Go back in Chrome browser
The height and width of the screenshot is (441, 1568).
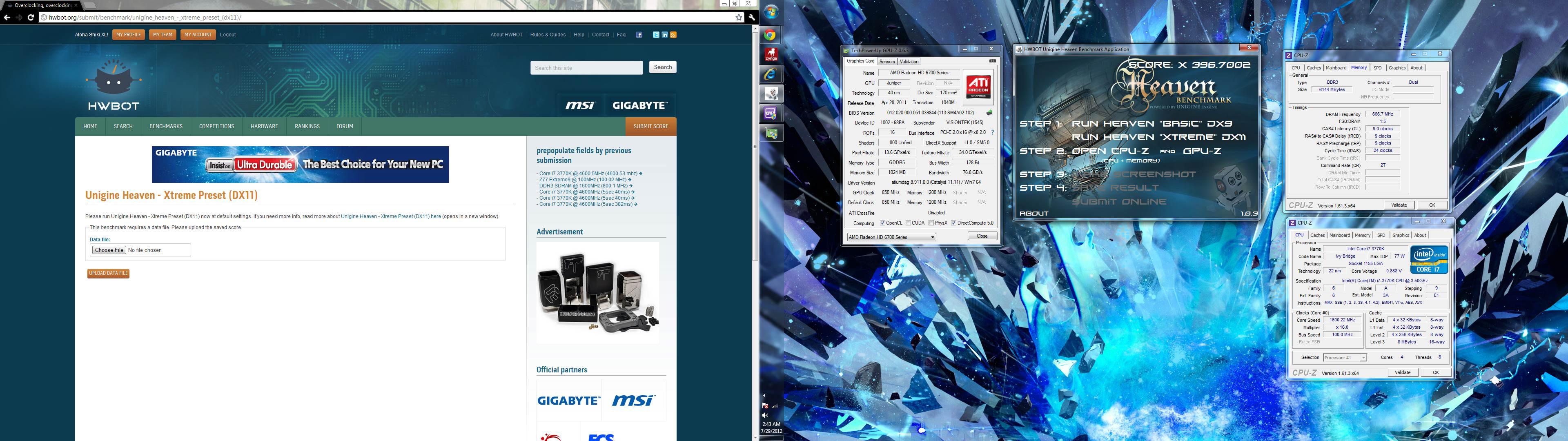point(7,18)
